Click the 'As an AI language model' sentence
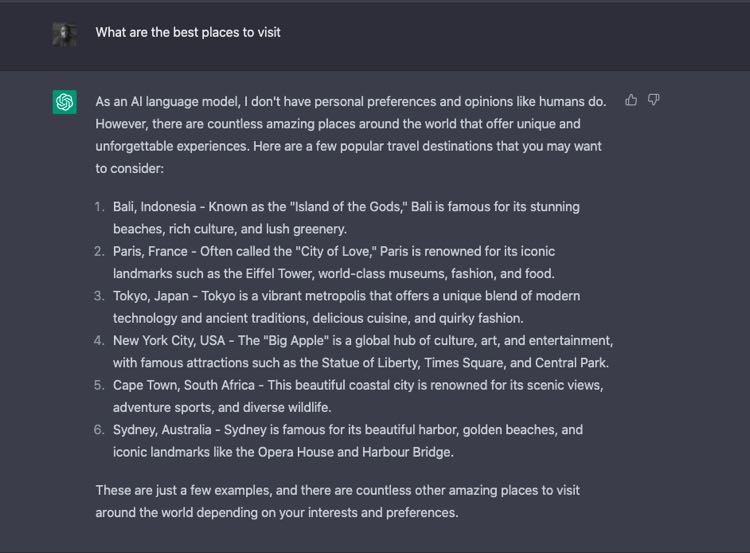750x553 pixels. click(351, 101)
